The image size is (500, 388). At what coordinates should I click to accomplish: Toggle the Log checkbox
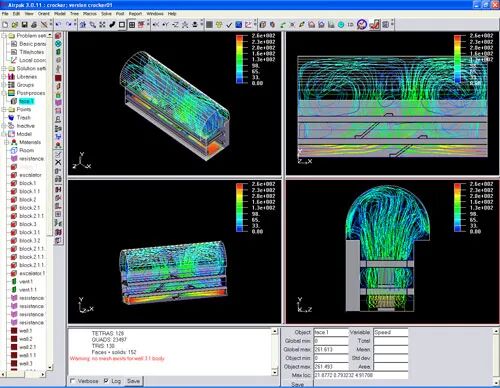coord(106,381)
